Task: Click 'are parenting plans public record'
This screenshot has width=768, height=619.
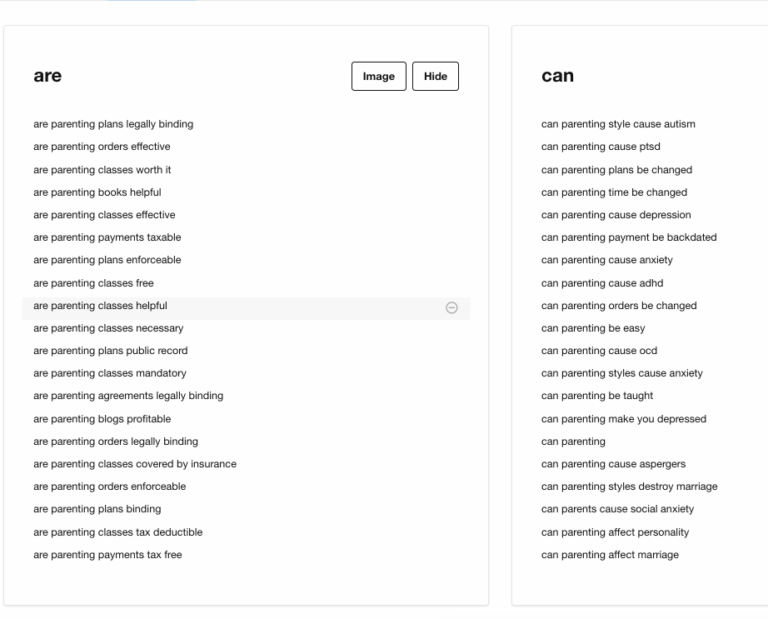Action: coord(110,351)
